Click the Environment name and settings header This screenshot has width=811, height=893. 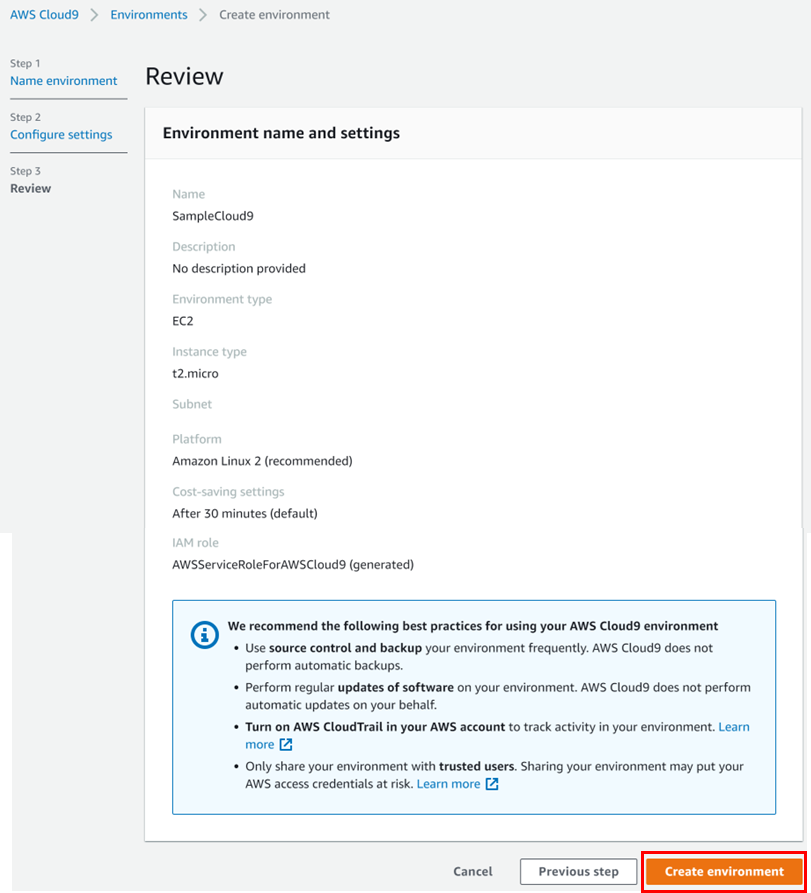coord(281,133)
